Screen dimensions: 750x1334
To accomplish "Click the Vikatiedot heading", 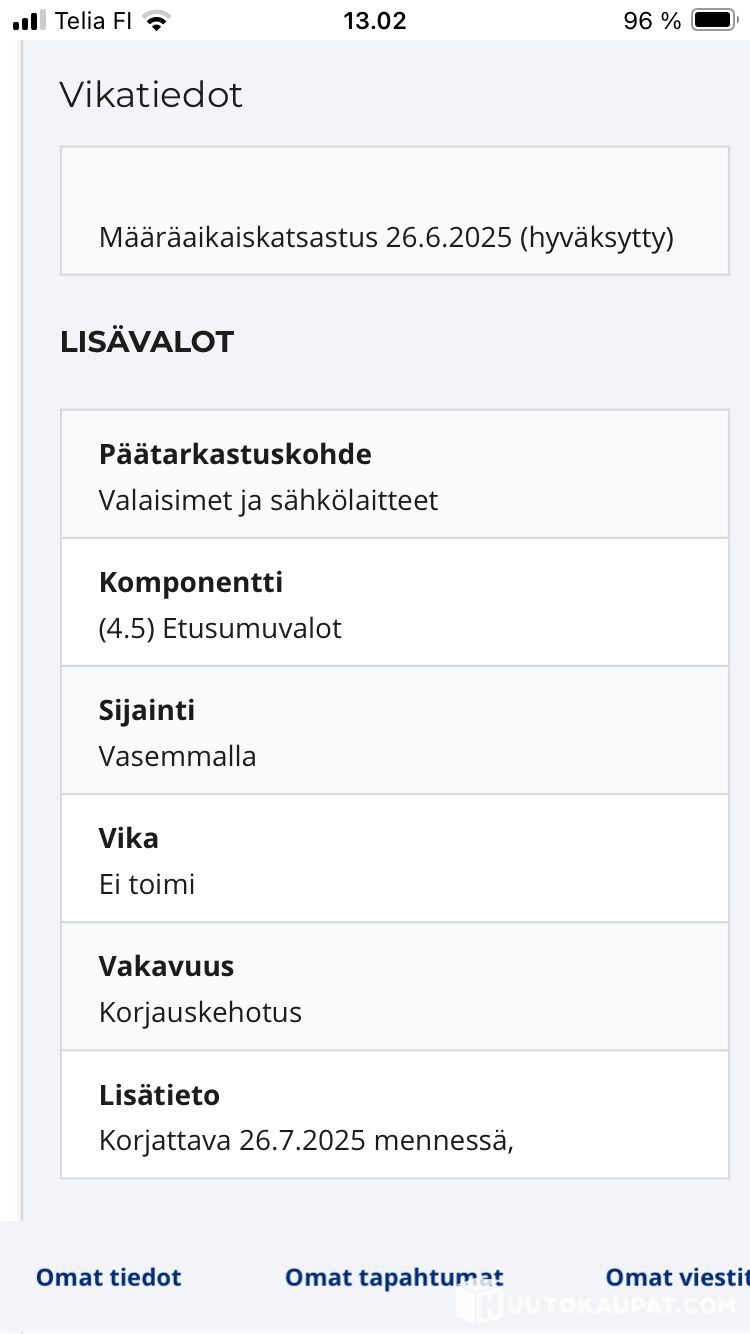I will [x=151, y=95].
